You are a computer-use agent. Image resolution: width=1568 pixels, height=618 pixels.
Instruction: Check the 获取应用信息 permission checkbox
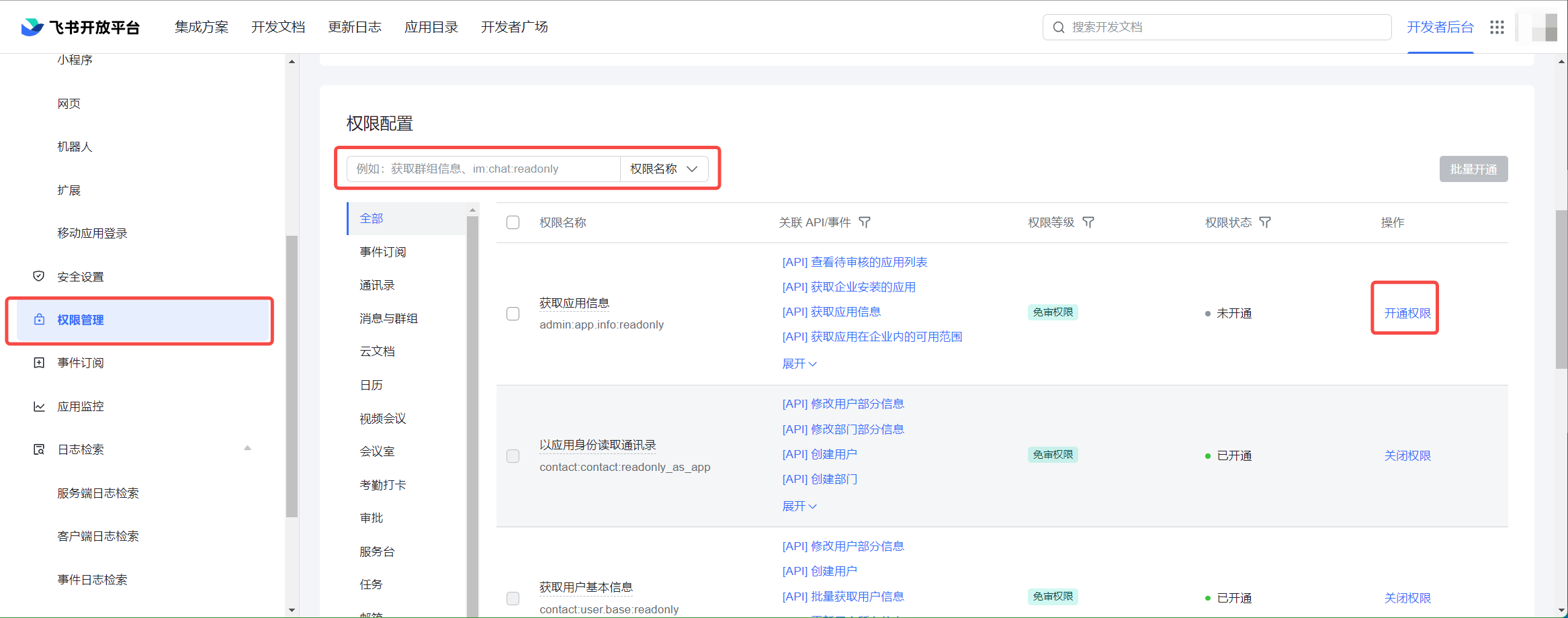click(x=513, y=314)
